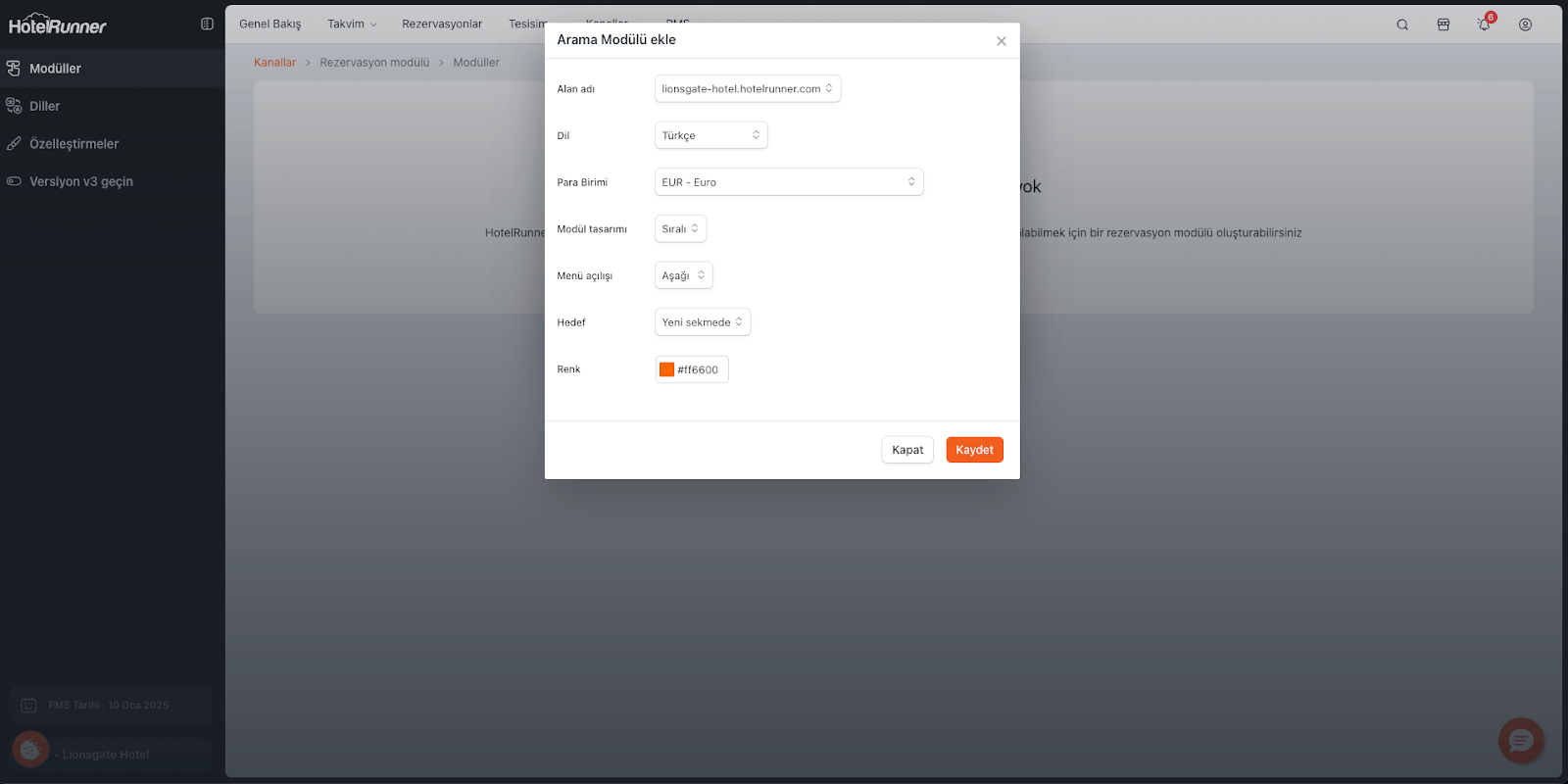This screenshot has width=1568, height=784.
Task: Change Modül tasarımı from Sıralı
Action: tap(680, 229)
